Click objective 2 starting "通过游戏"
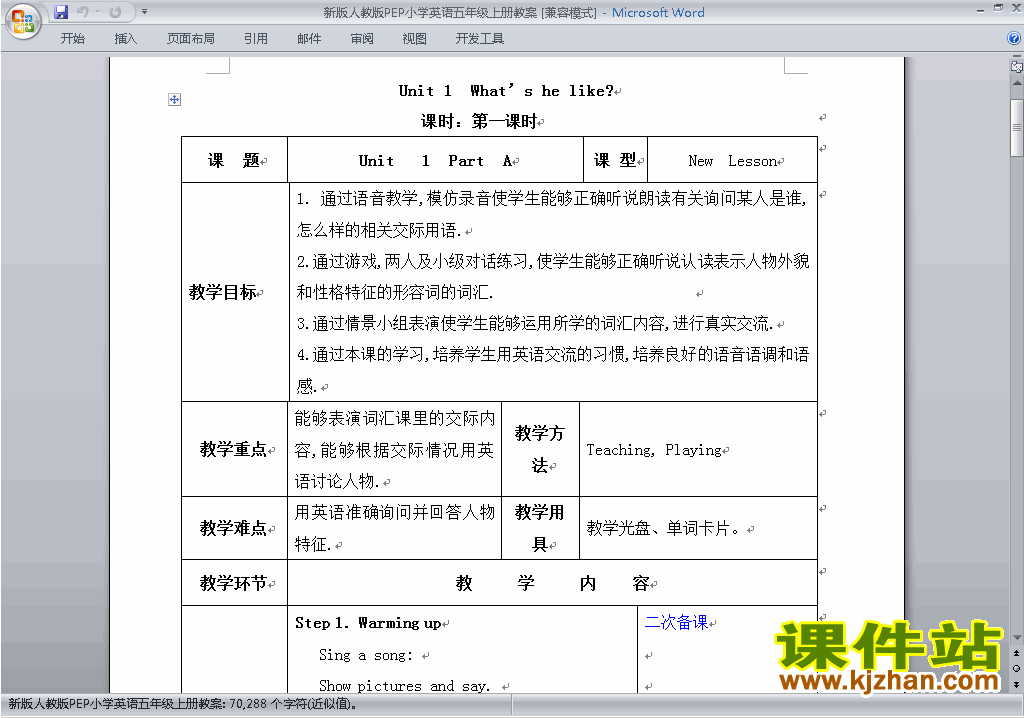 pos(552,276)
